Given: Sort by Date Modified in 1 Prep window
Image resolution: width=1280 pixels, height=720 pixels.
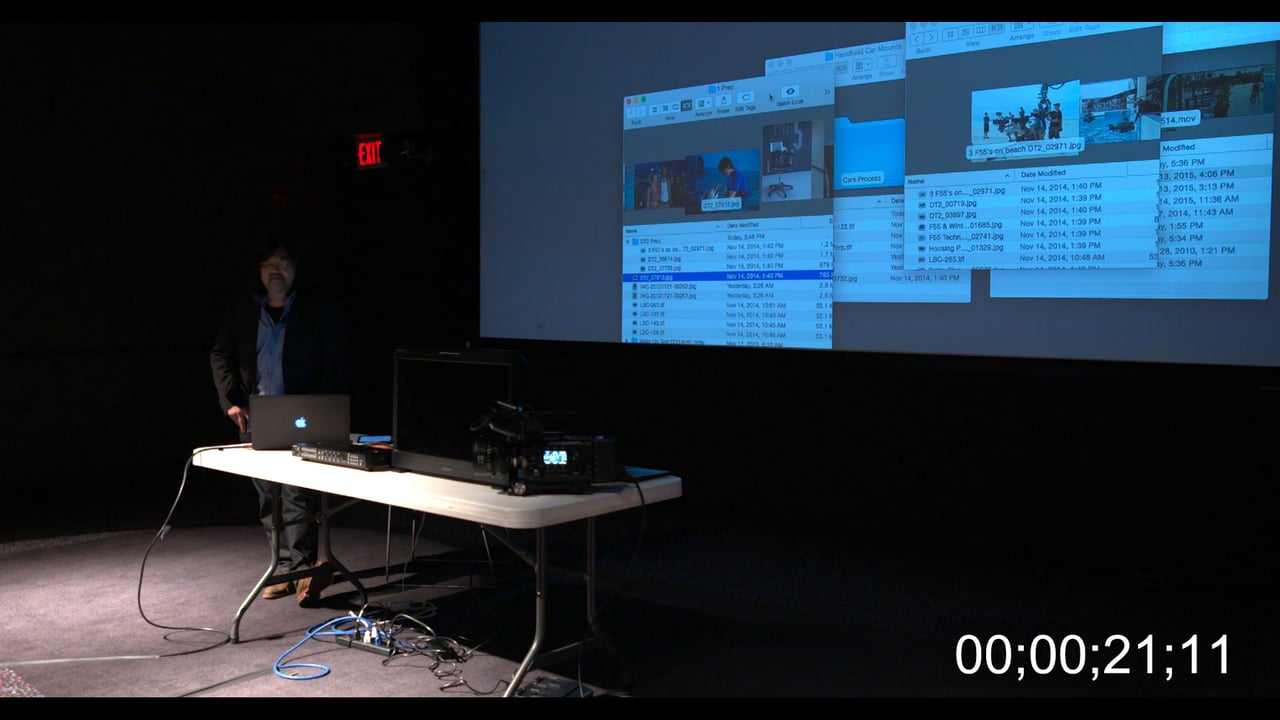Looking at the screenshot, I should (x=742, y=225).
